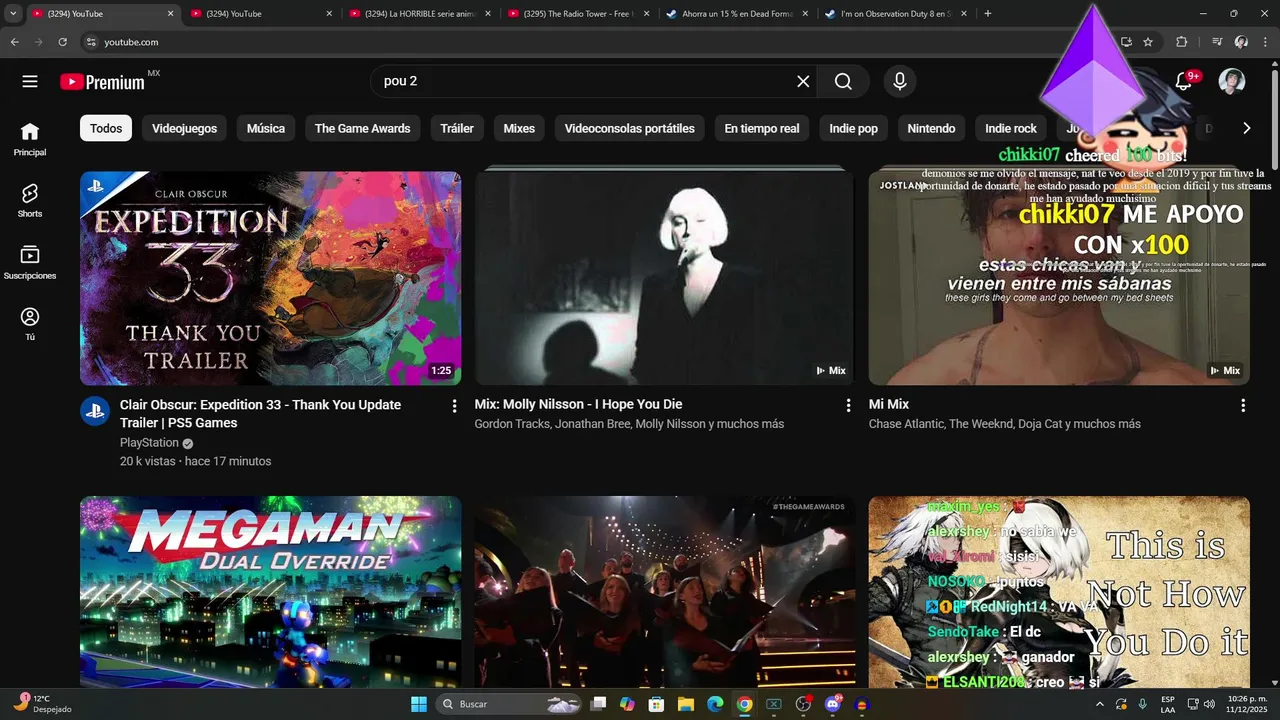Install YouTube app from address bar icon
The height and width of the screenshot is (720, 1280).
(x=1126, y=42)
